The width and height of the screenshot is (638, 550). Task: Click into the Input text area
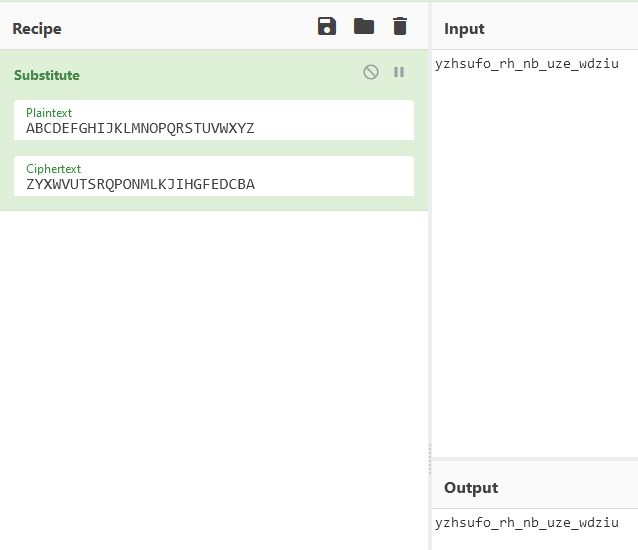[535, 252]
